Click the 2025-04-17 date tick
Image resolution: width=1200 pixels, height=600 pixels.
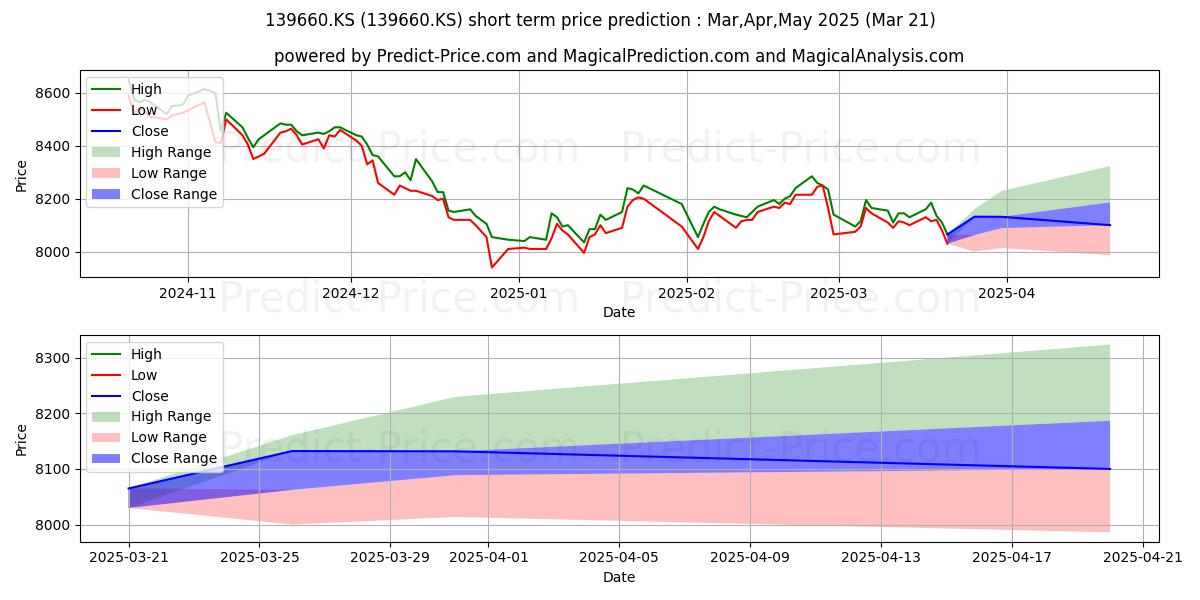pos(1012,558)
